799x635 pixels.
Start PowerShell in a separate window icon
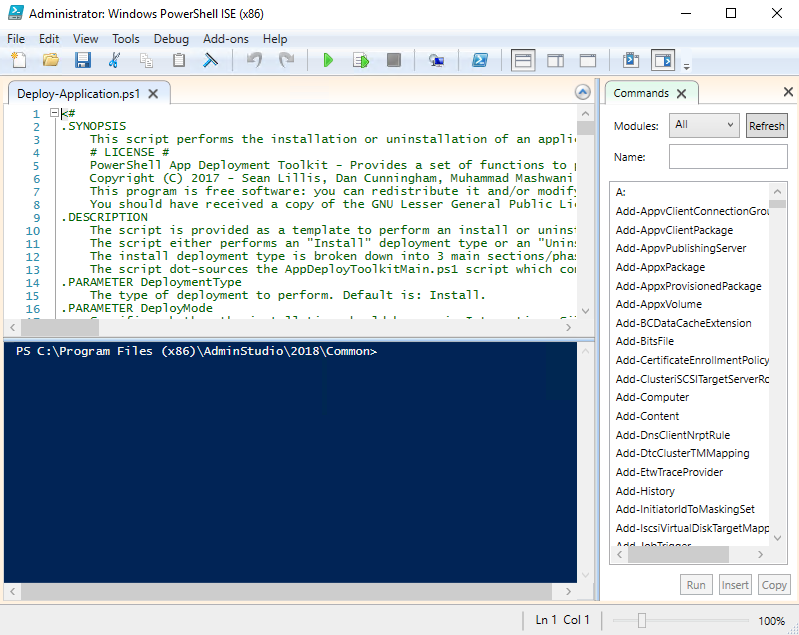pyautogui.click(x=480, y=61)
